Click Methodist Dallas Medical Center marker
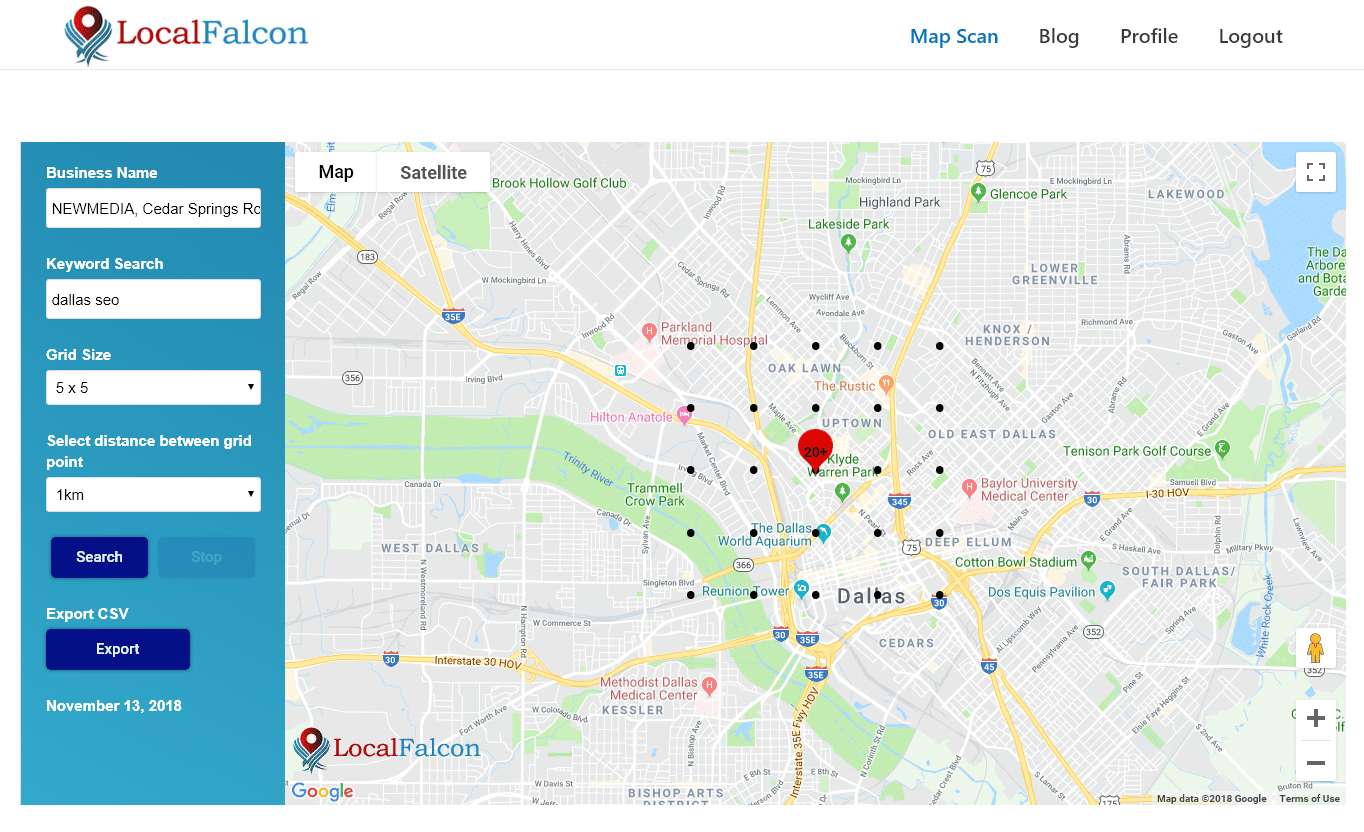 click(x=709, y=686)
